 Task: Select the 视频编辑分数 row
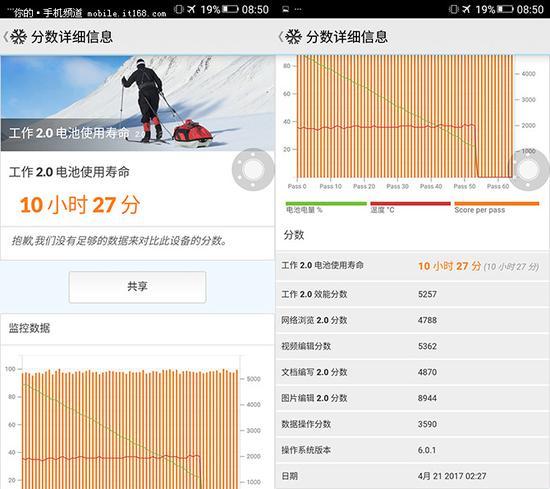412,346
